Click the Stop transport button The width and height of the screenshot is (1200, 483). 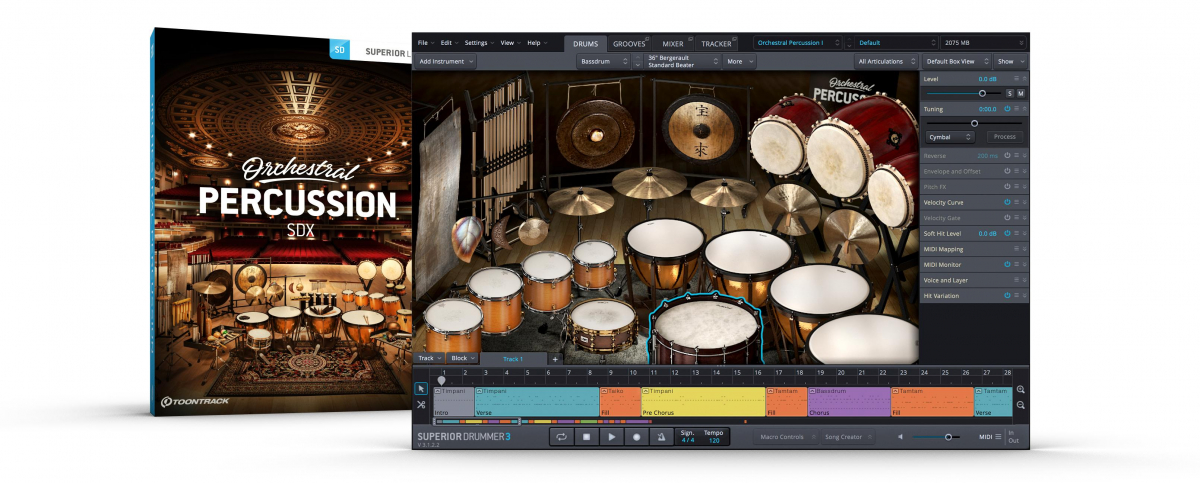click(586, 437)
